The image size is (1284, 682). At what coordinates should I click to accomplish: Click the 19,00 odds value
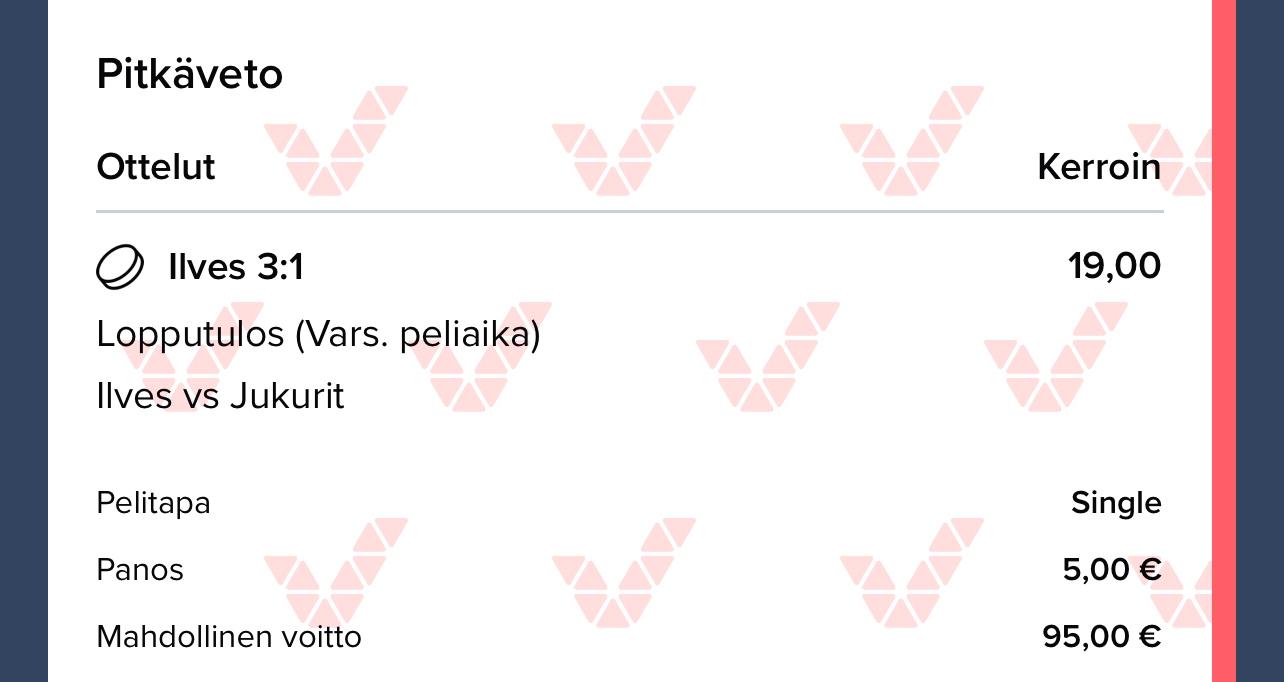(1114, 267)
